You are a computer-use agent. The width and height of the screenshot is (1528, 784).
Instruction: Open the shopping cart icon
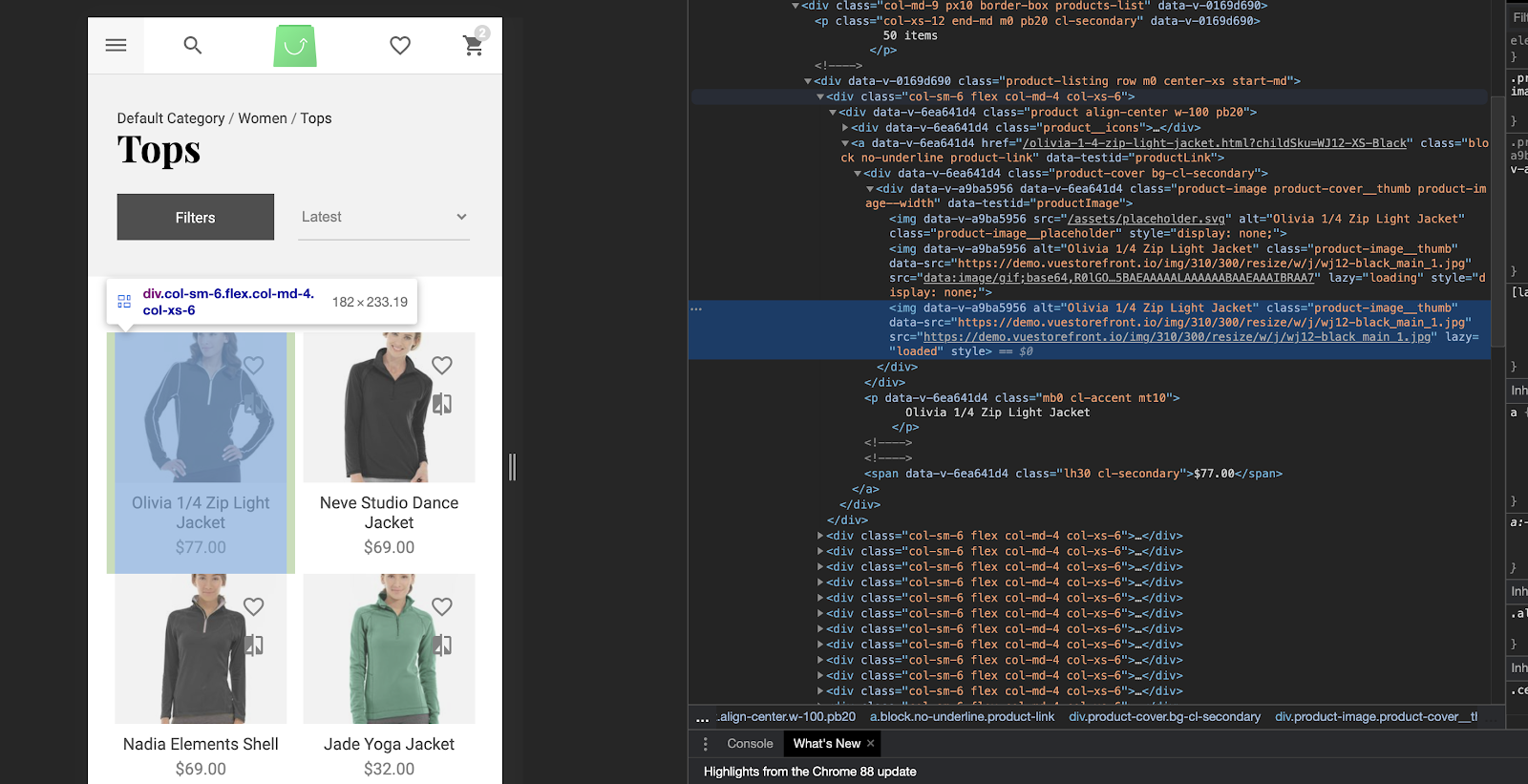click(x=474, y=44)
